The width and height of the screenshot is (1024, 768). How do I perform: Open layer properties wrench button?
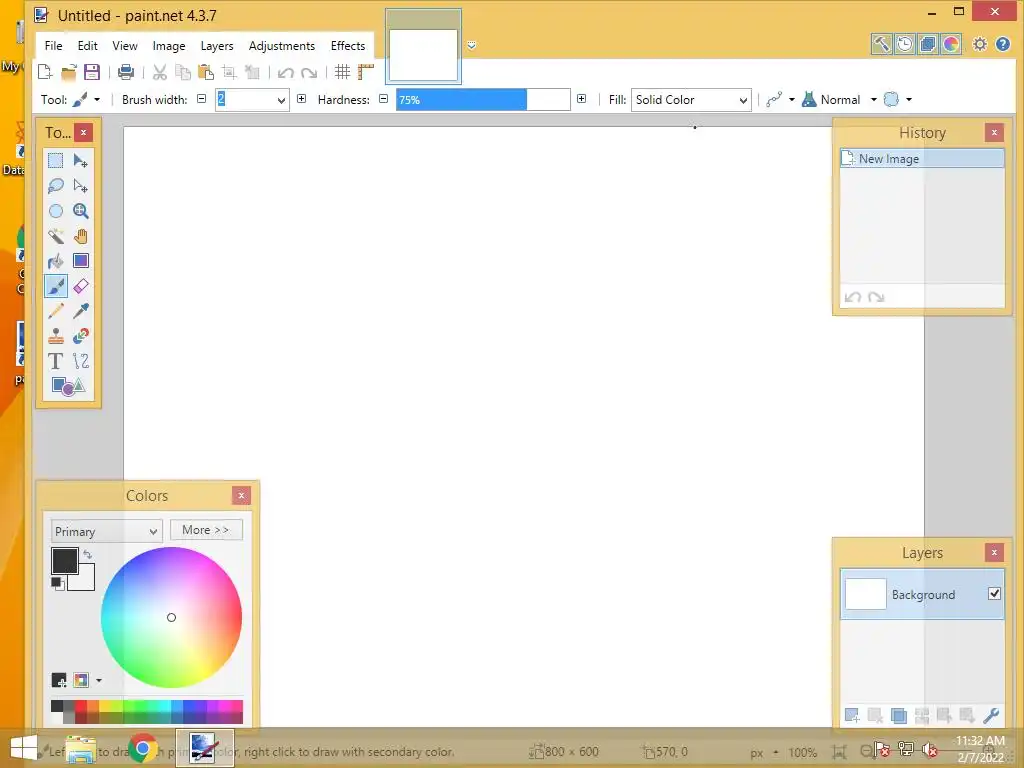click(991, 716)
